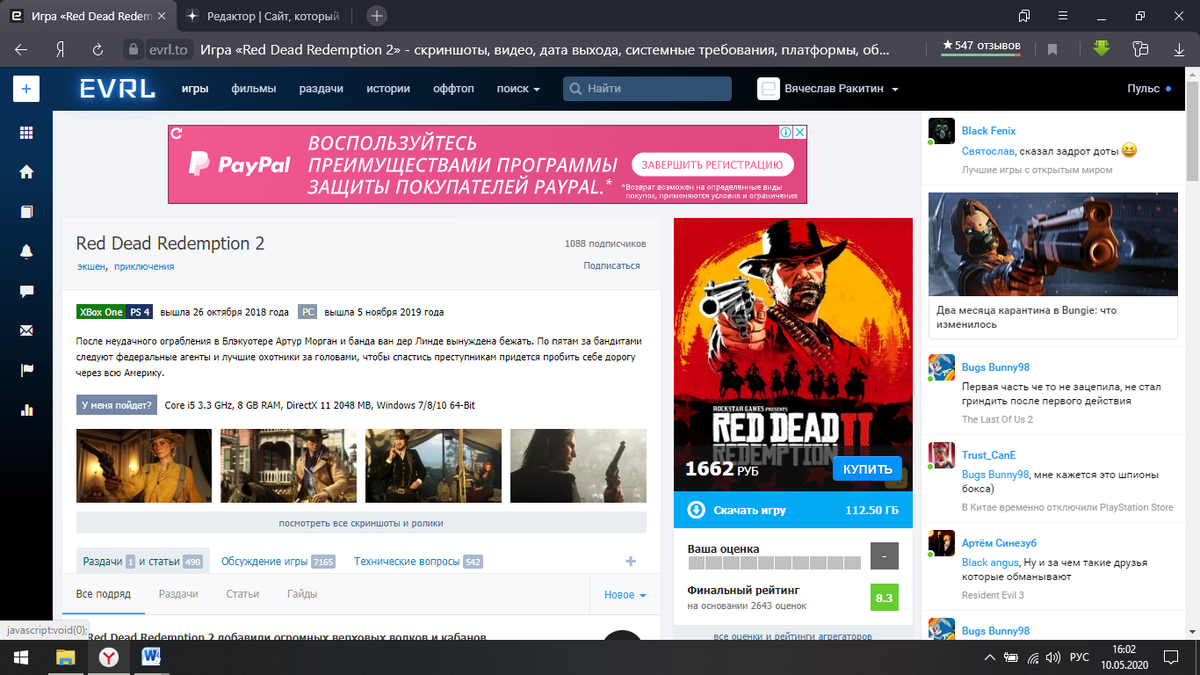Open first screenshot thumbnail of woman
1200x675 pixels.
(144, 465)
